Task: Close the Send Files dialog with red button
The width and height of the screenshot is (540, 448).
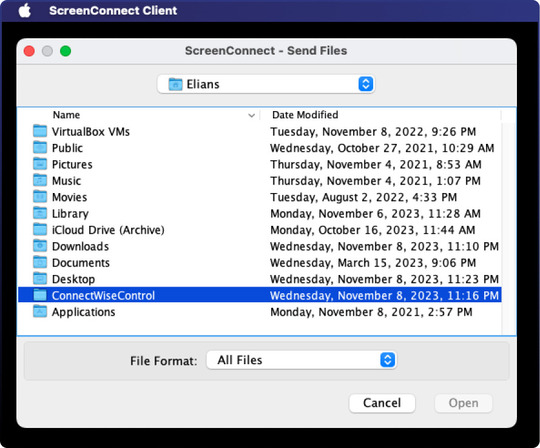Action: pos(29,51)
